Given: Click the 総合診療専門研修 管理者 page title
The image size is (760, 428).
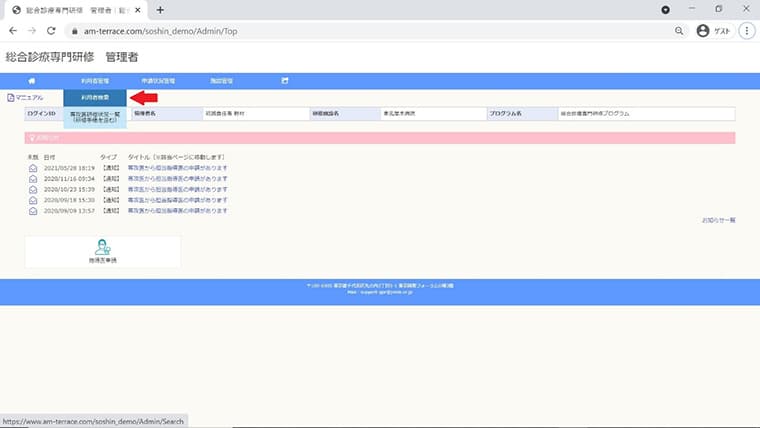Looking at the screenshot, I should click(72, 57).
